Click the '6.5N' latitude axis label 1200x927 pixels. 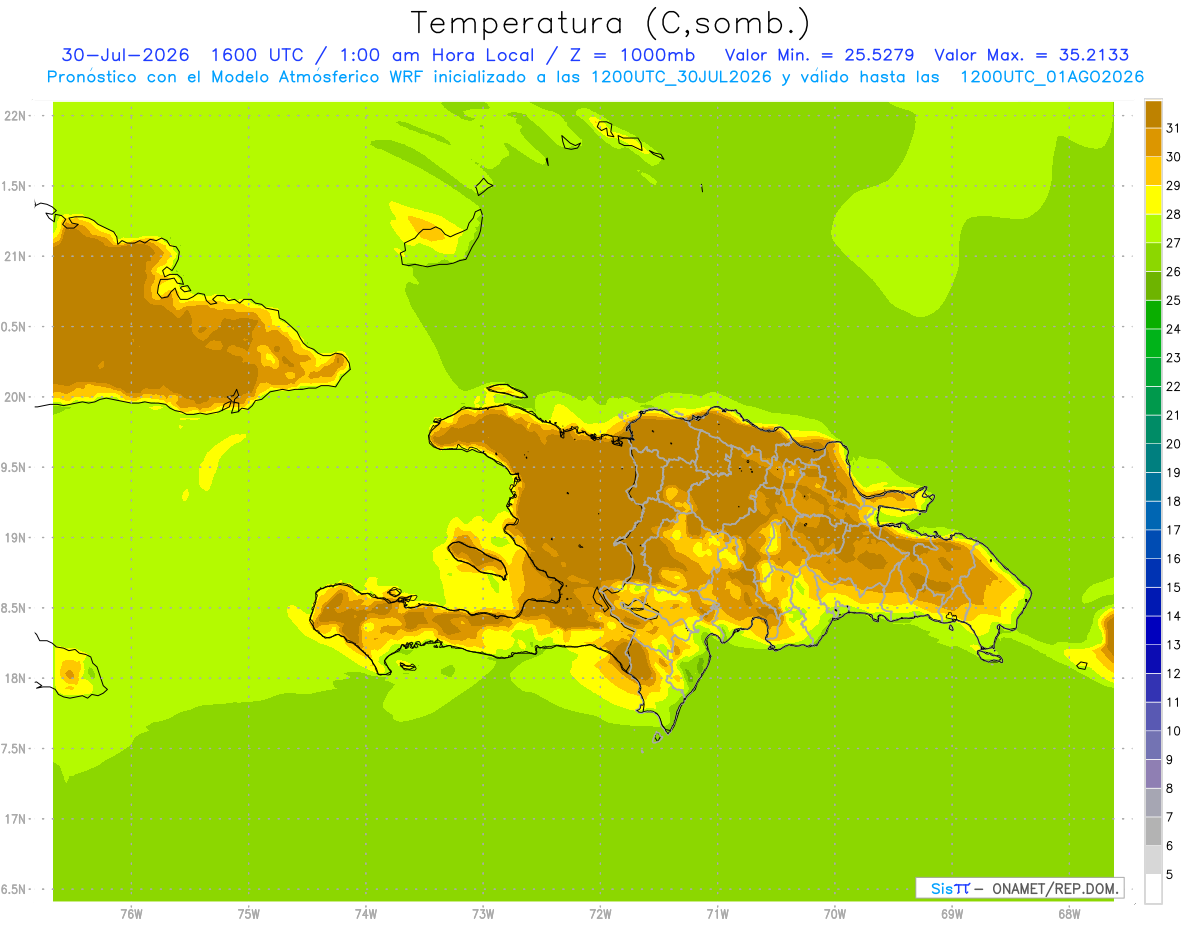(x=14, y=889)
